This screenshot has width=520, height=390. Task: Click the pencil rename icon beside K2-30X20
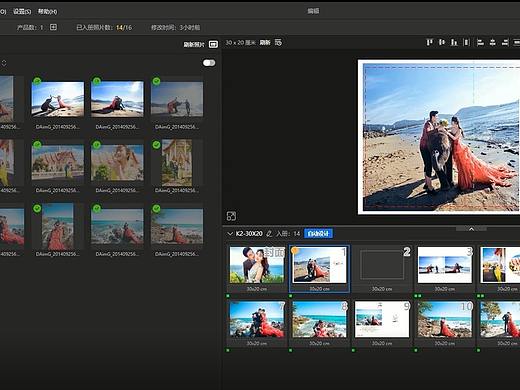point(269,234)
